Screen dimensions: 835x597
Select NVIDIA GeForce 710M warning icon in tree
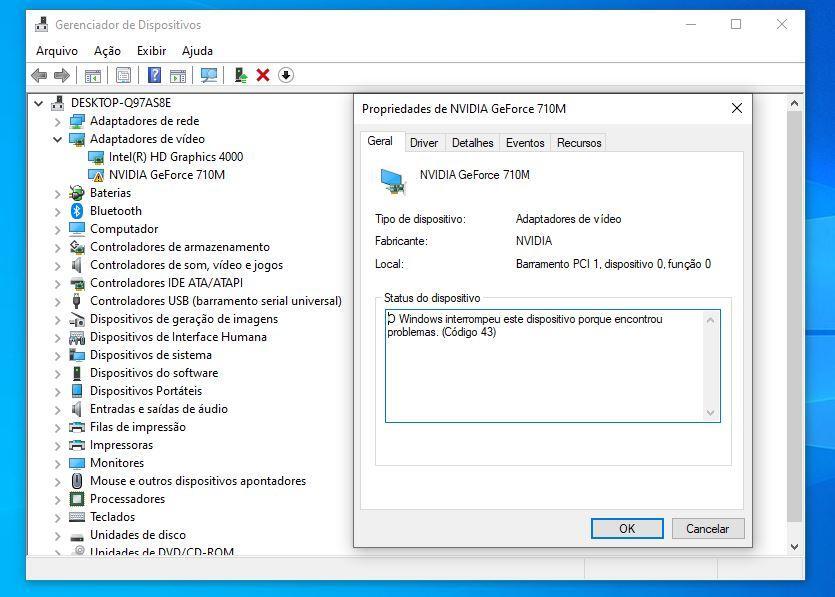(96, 175)
